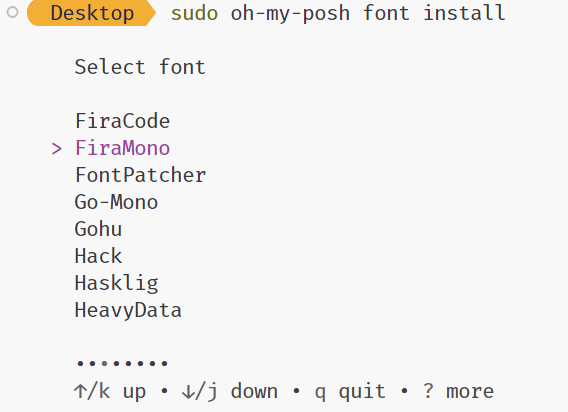Click the first pagination dot
The width and height of the screenshot is (568, 412).
pyautogui.click(x=80, y=363)
